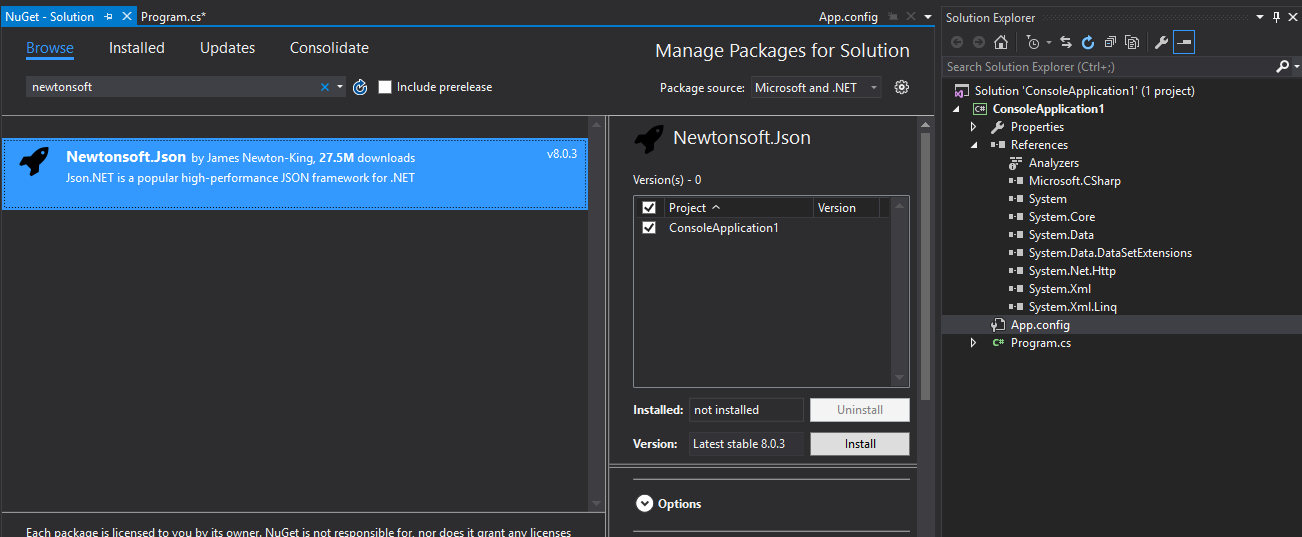1302x537 pixels.
Task: Click Sync with Active Document arrows icon
Action: pyautogui.click(x=1066, y=42)
